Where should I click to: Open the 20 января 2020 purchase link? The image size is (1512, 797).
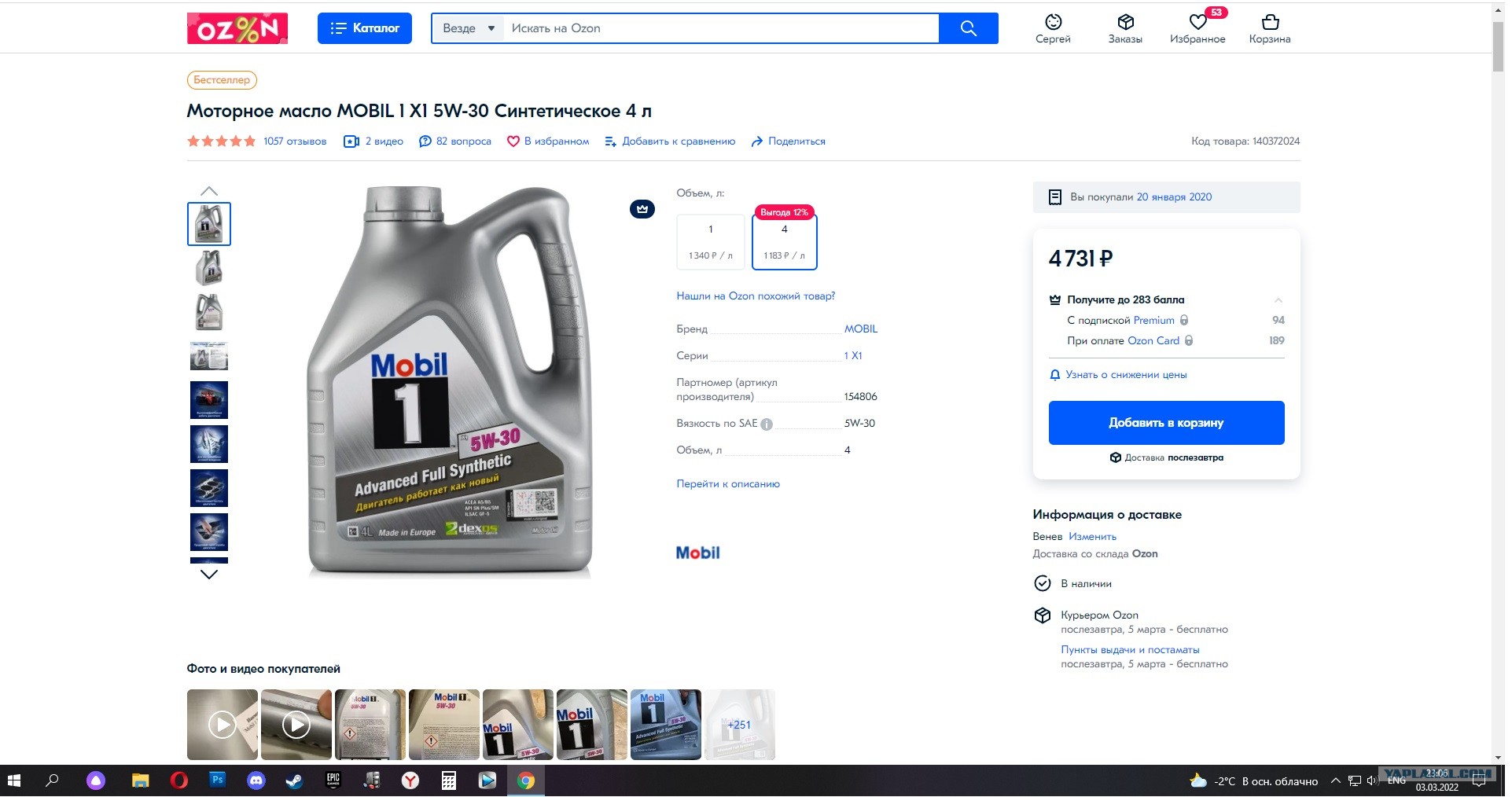coord(1174,197)
